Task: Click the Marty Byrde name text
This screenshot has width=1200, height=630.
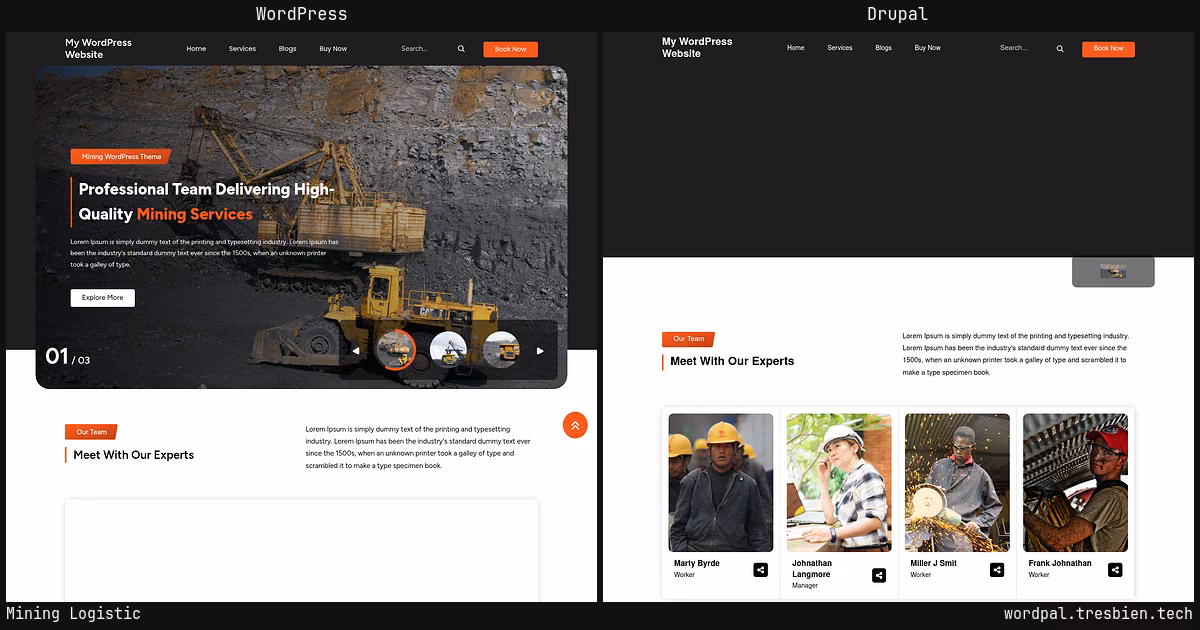Action: 697,563
